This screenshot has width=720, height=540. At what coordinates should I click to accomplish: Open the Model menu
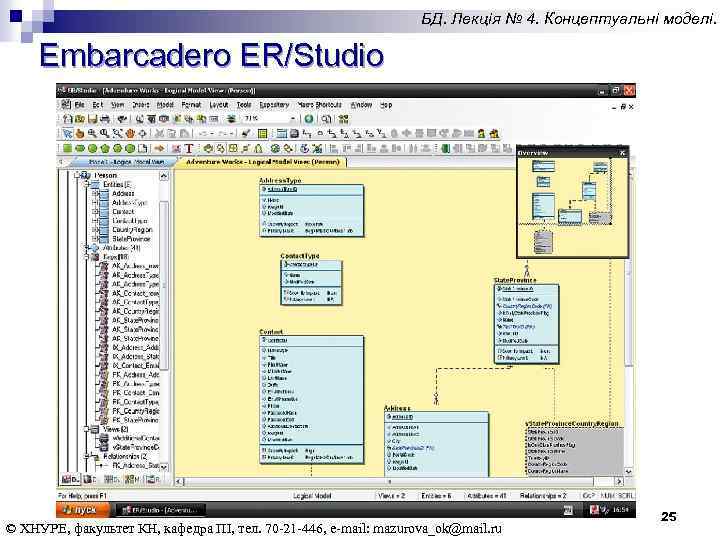[165, 105]
